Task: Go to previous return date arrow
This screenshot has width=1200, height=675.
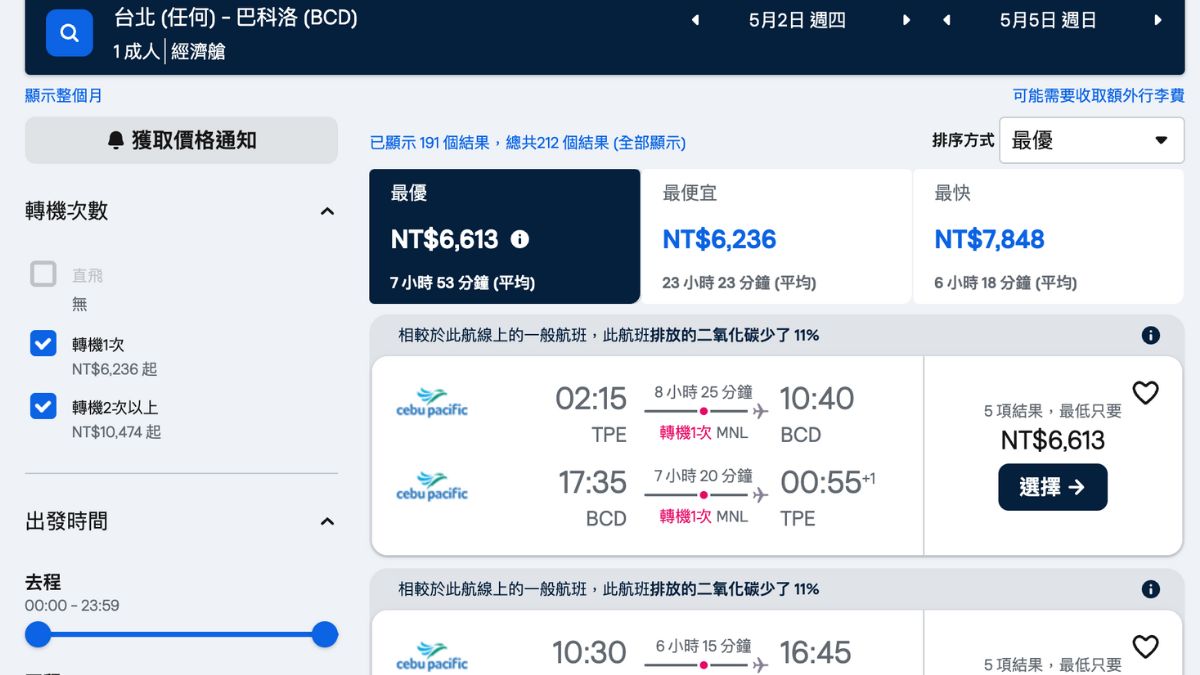Action: coord(946,20)
